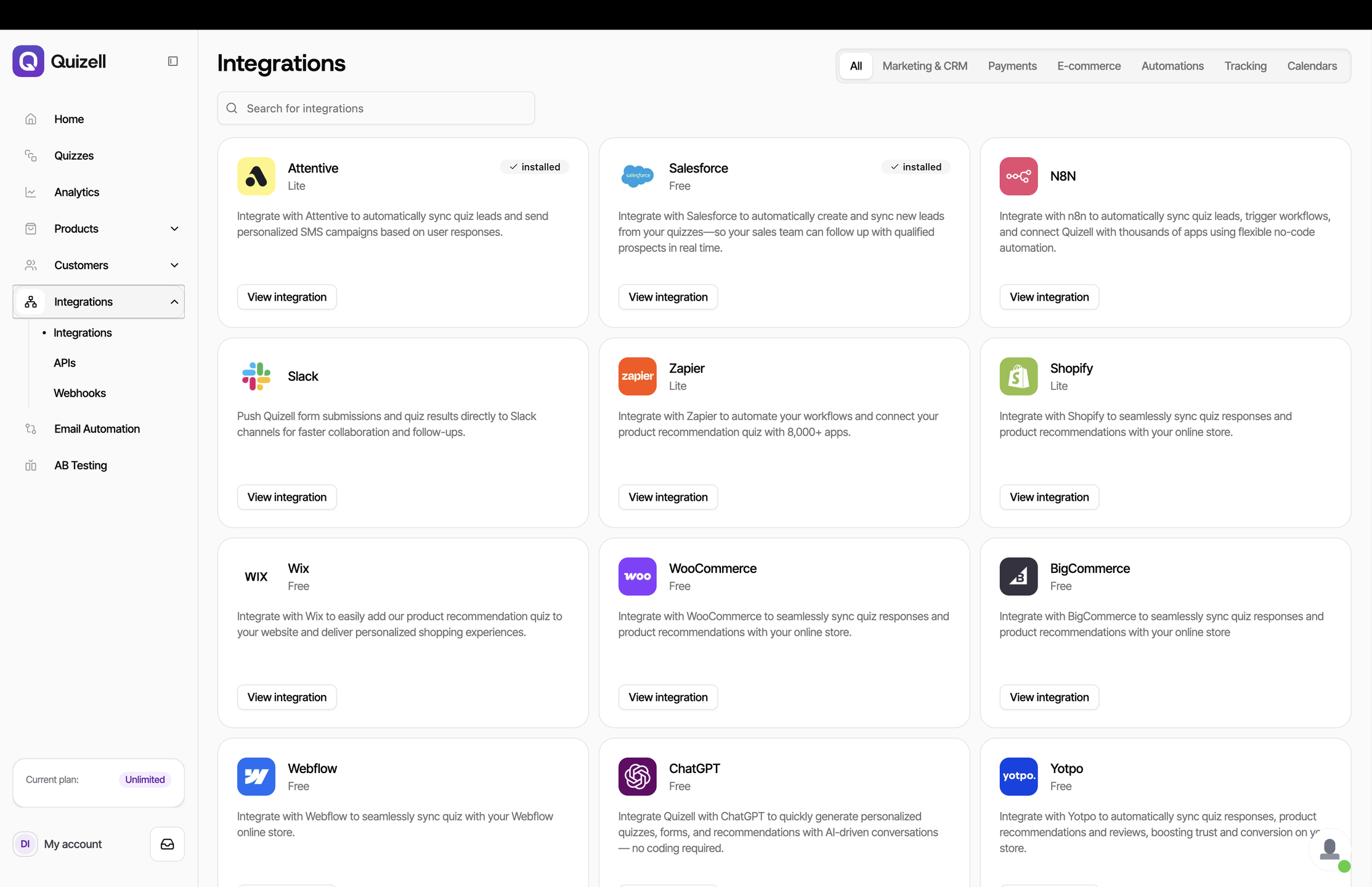
Task: Select the All filter tab
Action: point(856,66)
